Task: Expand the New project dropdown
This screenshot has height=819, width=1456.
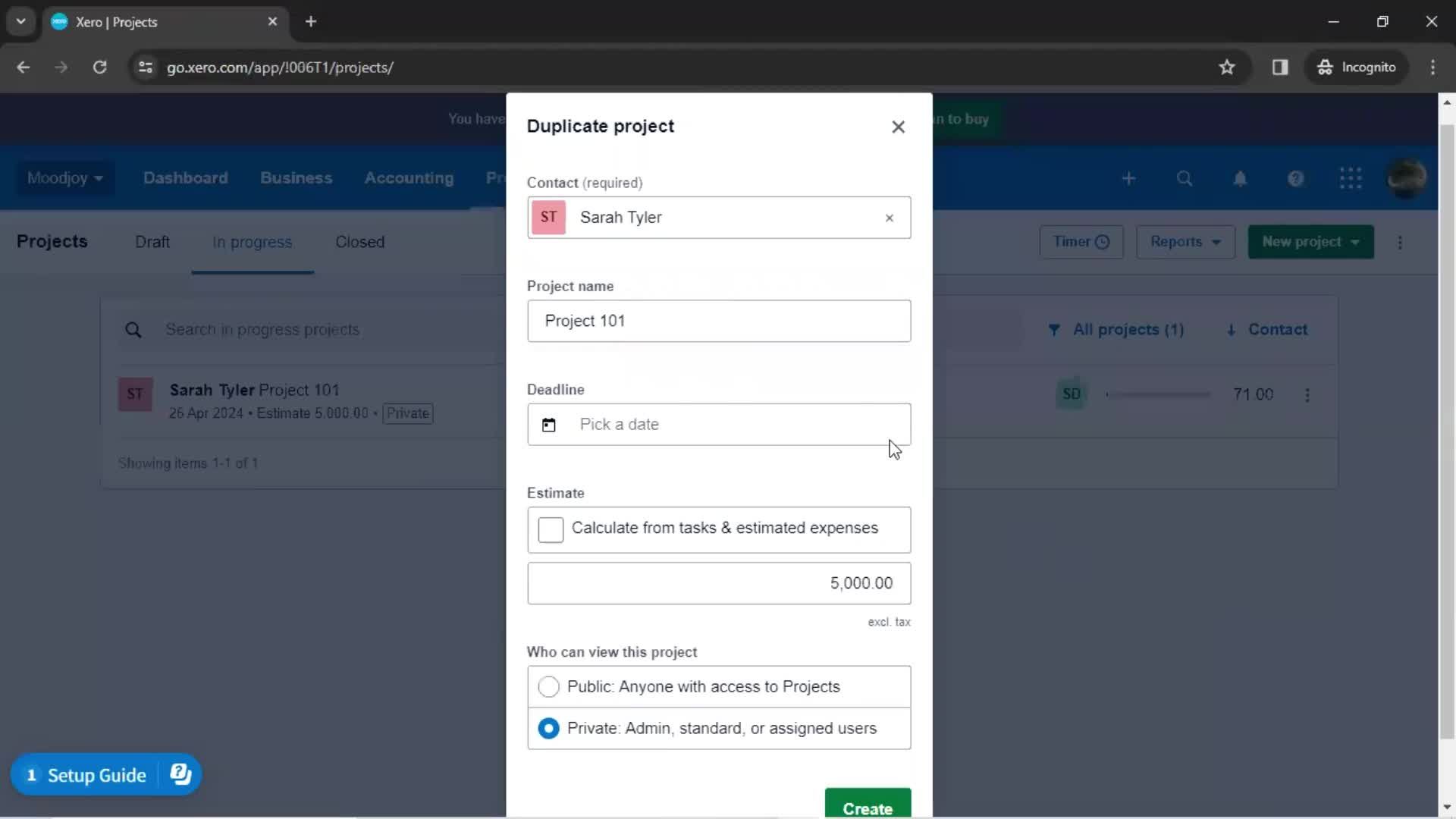Action: [1311, 242]
